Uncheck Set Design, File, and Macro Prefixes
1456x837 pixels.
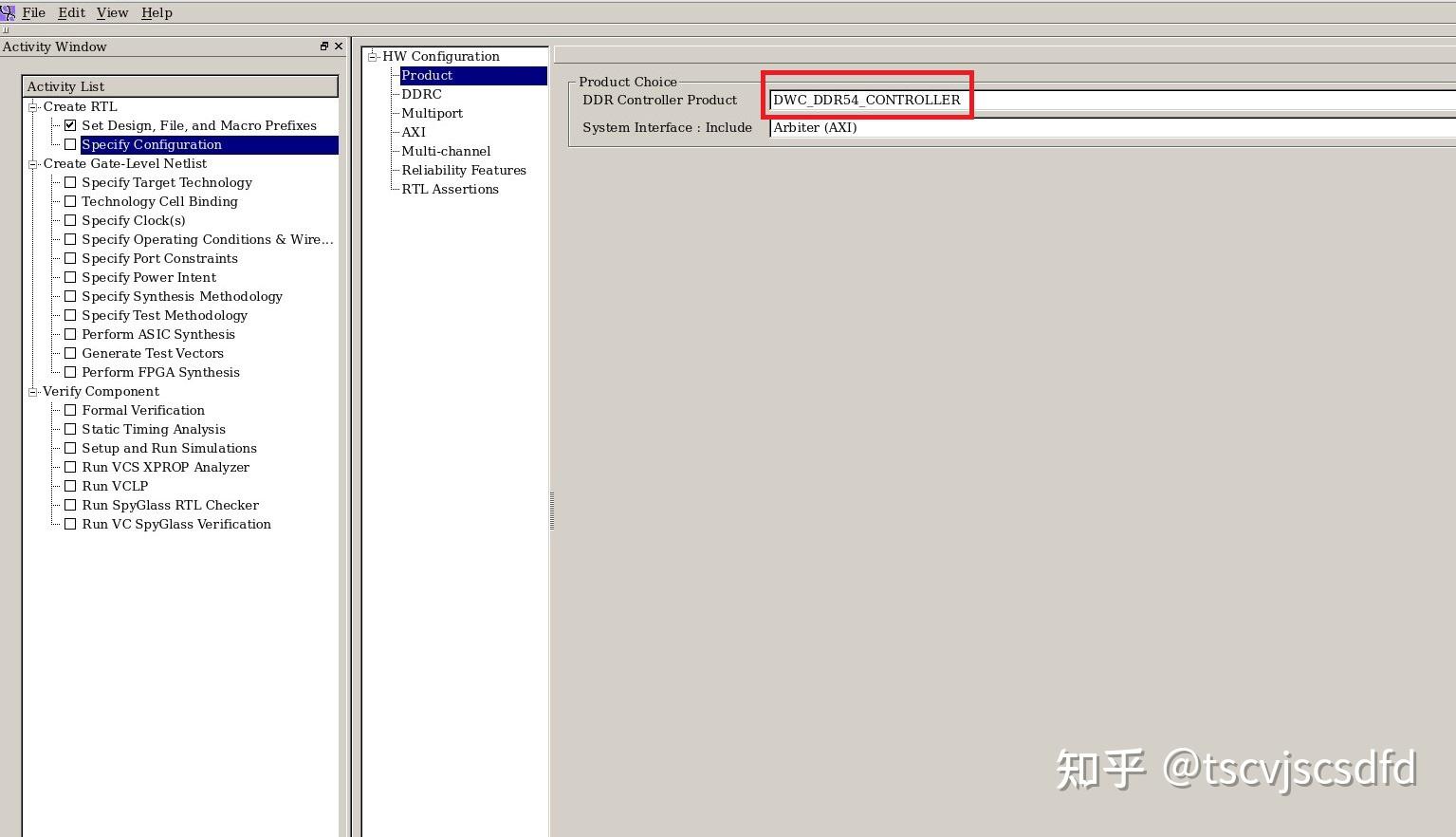[70, 124]
